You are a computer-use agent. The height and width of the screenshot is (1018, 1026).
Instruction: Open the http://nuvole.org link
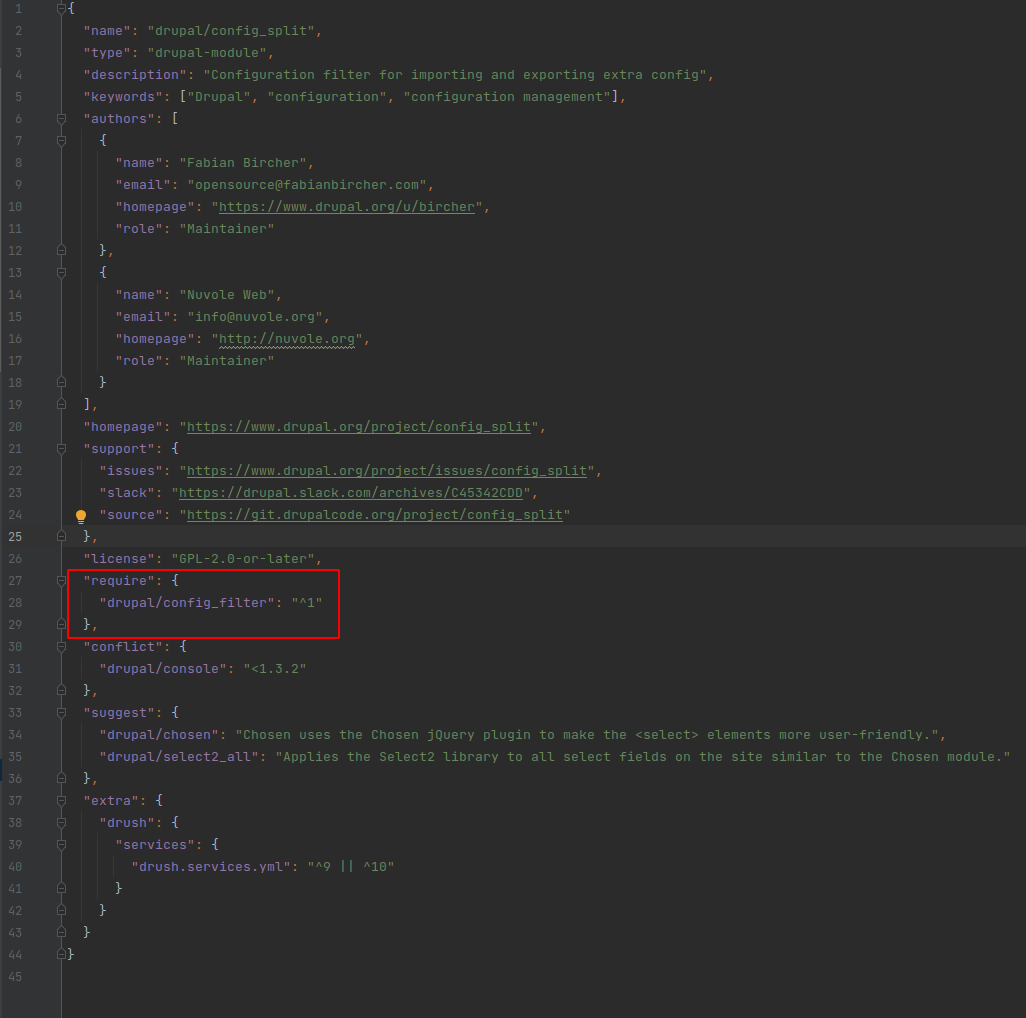tap(287, 339)
